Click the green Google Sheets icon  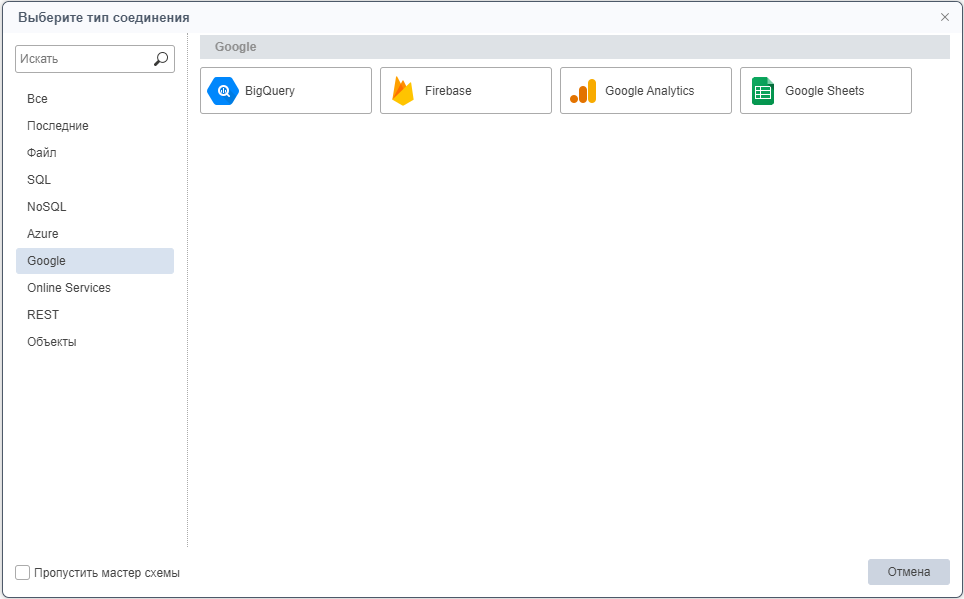point(763,91)
